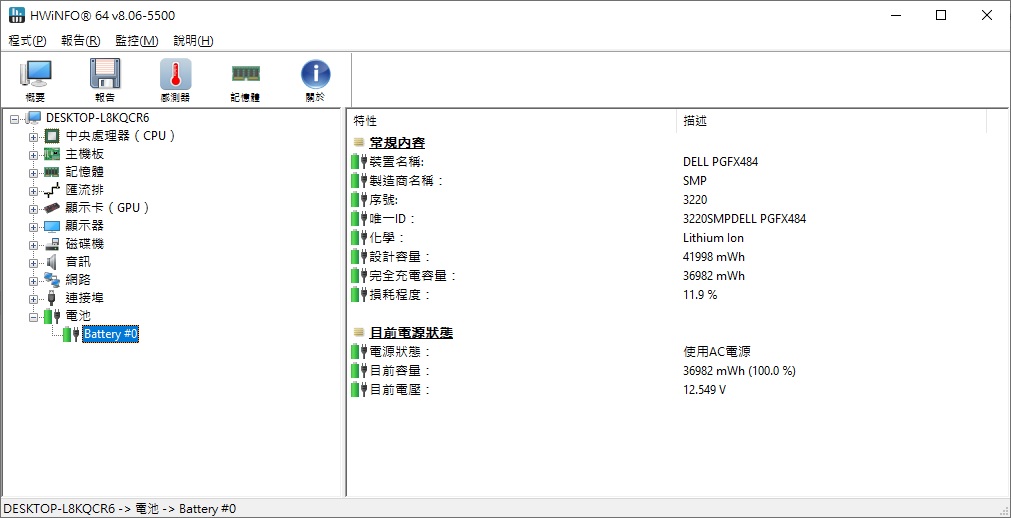Expand the 顯示卡 (GPU) node
The width and height of the screenshot is (1011, 518).
click(34, 209)
